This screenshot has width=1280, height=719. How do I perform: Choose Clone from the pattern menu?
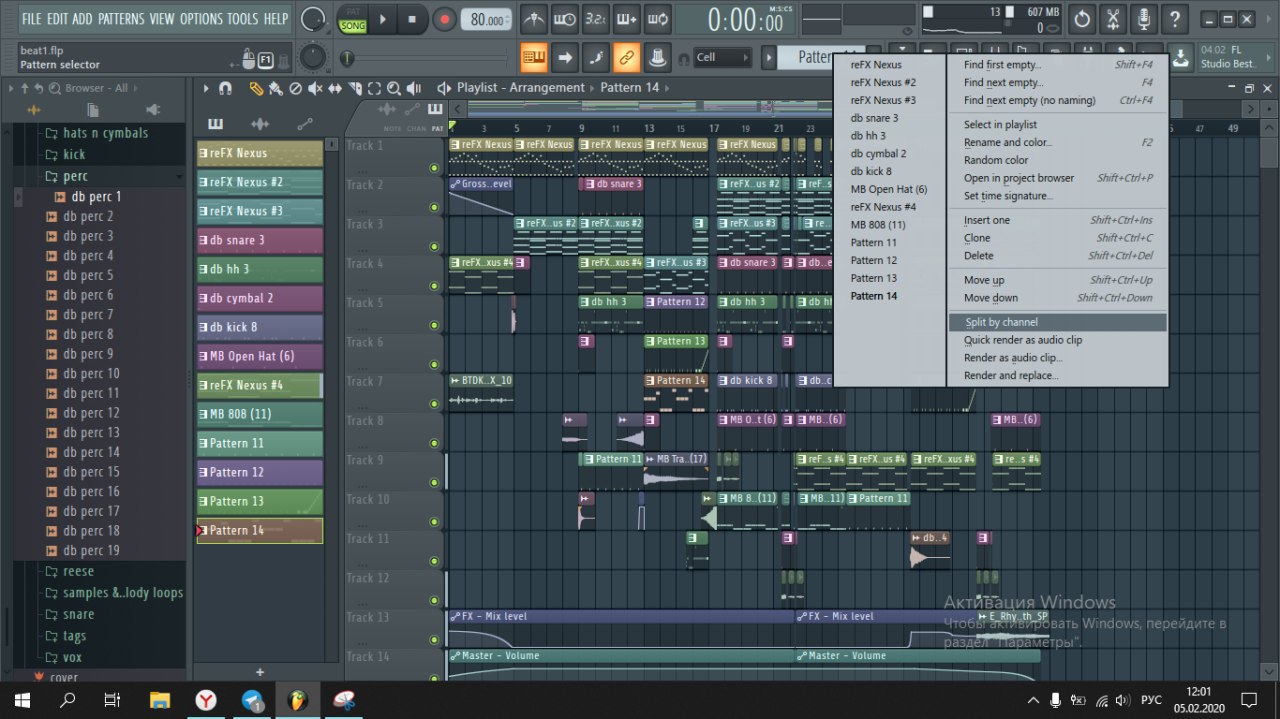[1057, 238]
